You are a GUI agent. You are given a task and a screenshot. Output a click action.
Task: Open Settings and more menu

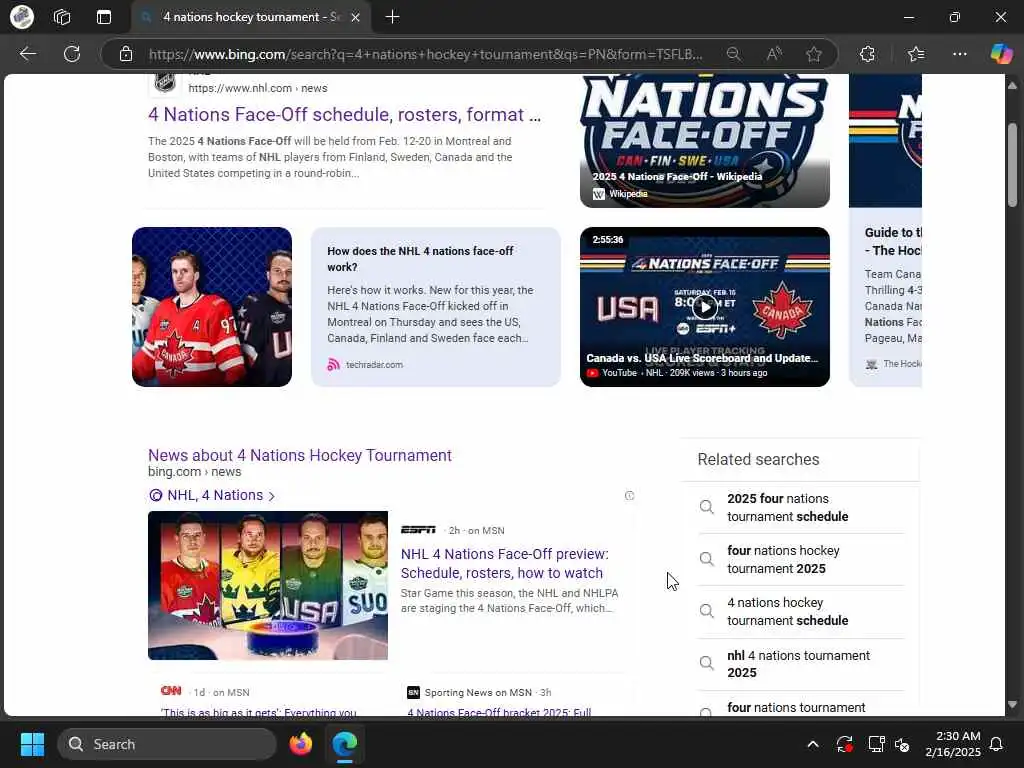click(959, 54)
